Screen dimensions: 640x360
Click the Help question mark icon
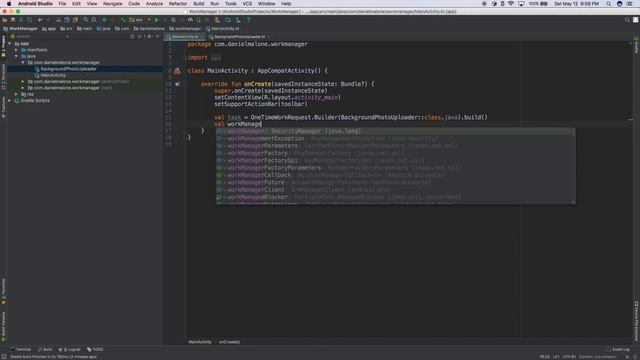[248, 20]
